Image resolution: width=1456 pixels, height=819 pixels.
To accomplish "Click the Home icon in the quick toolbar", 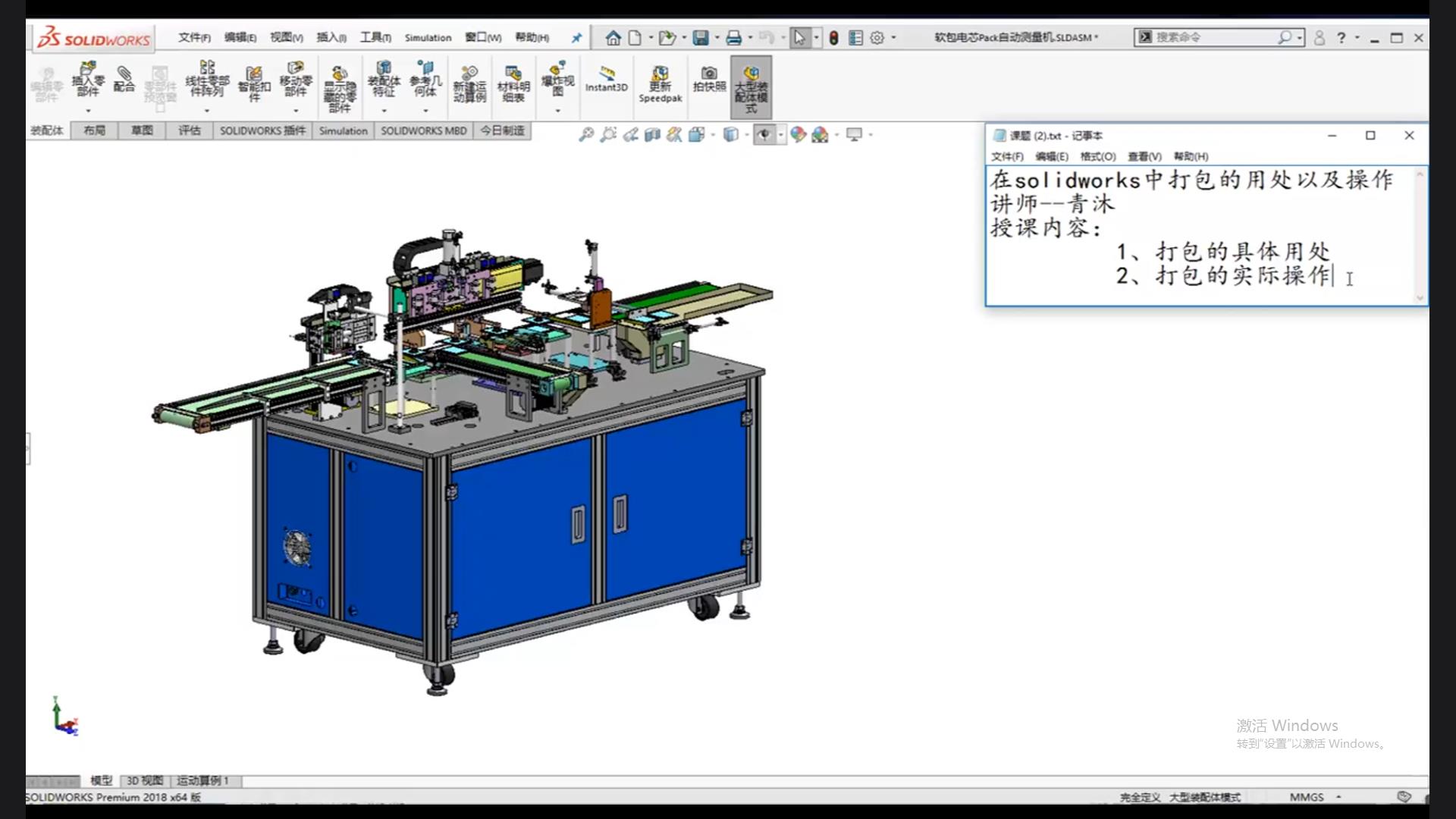I will point(613,37).
